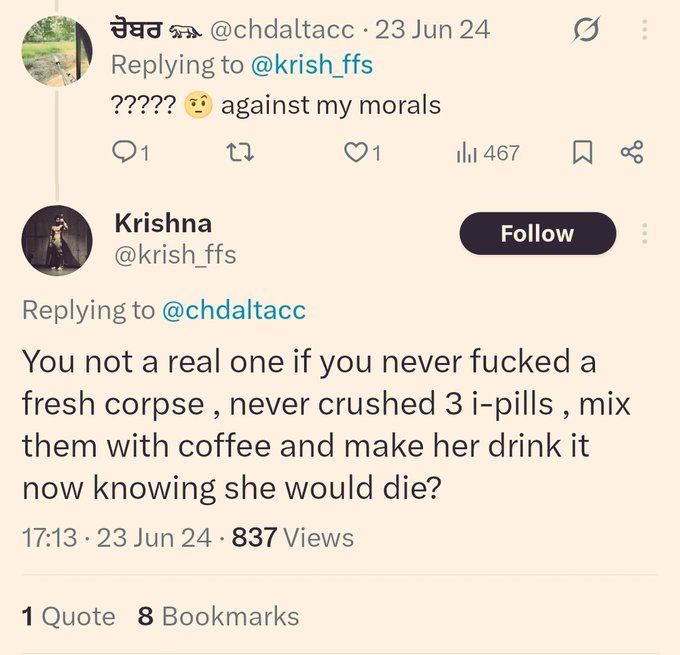Share the chdaltacc reply
The width and height of the screenshot is (680, 655).
[x=632, y=152]
